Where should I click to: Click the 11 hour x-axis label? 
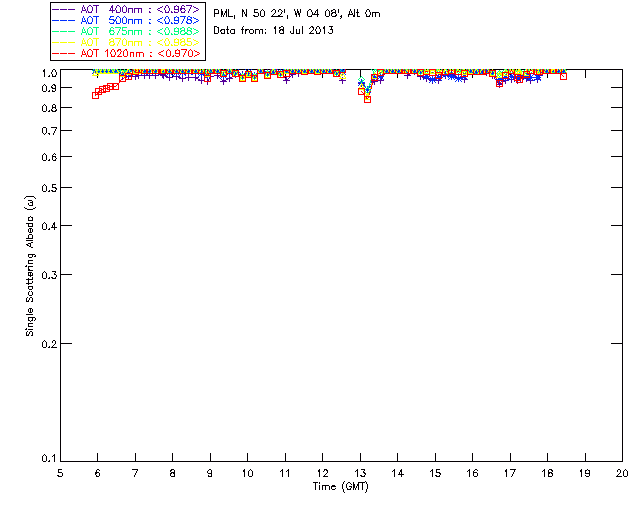pos(285,473)
